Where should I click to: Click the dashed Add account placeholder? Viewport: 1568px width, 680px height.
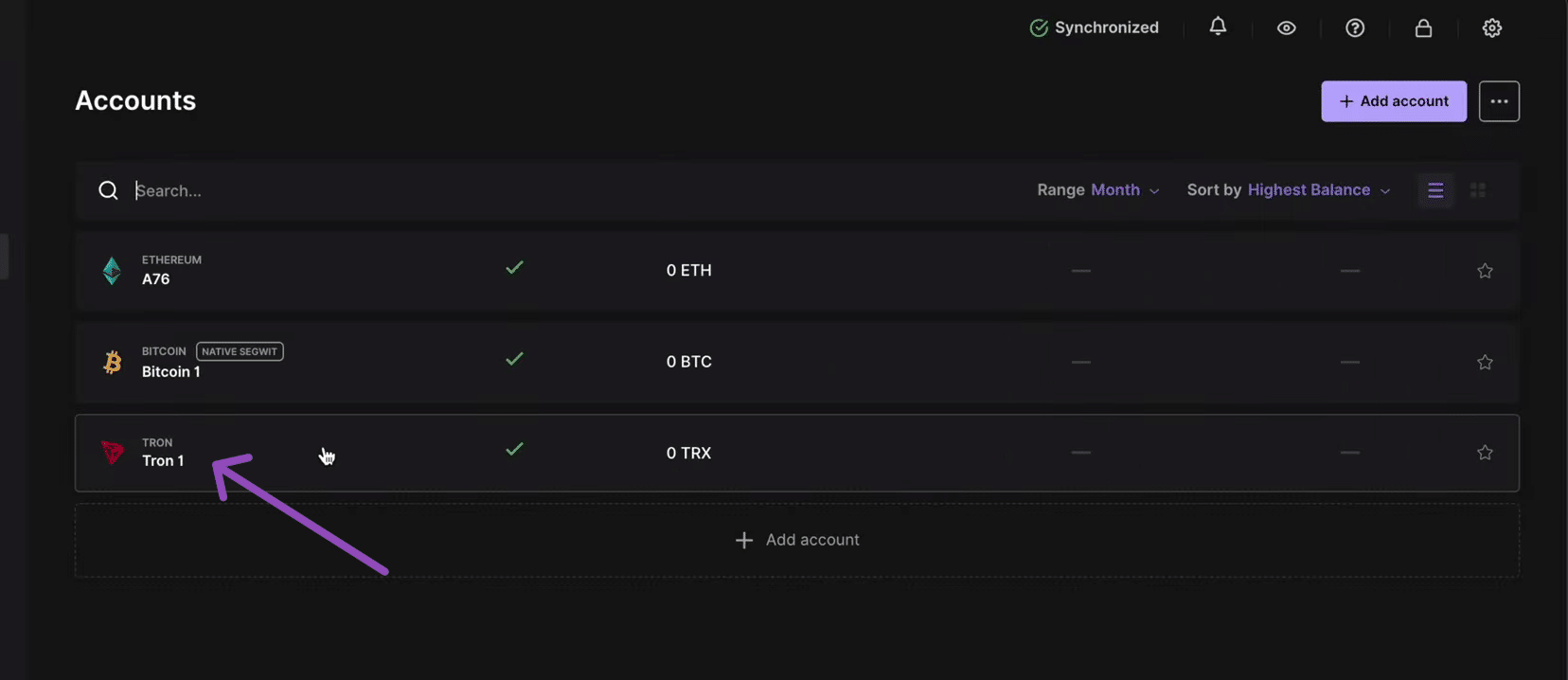pos(797,540)
